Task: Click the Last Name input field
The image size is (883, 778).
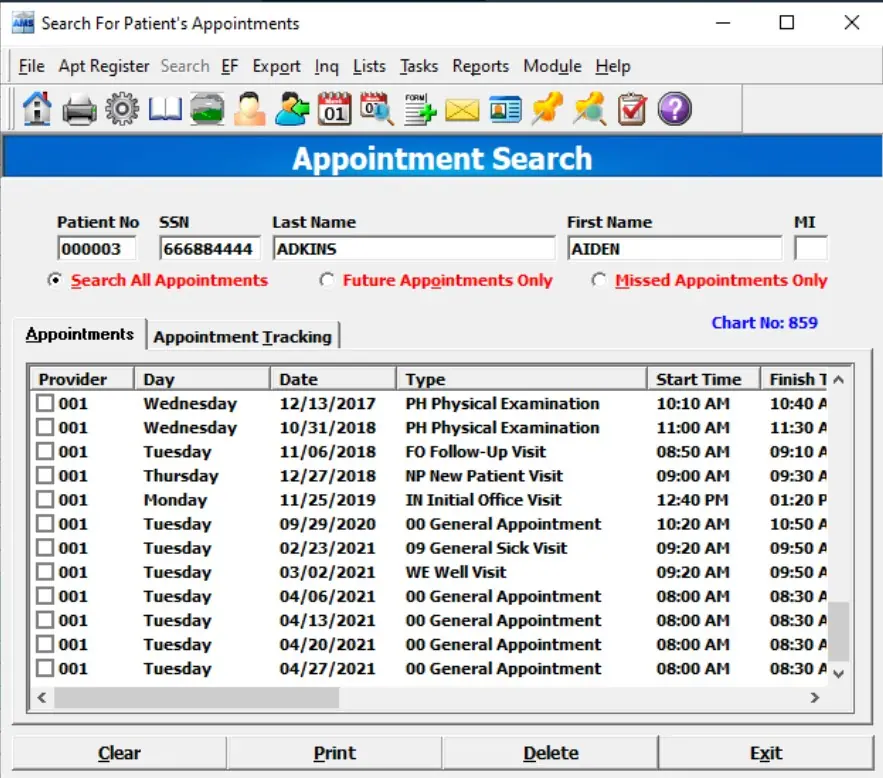Action: (413, 247)
